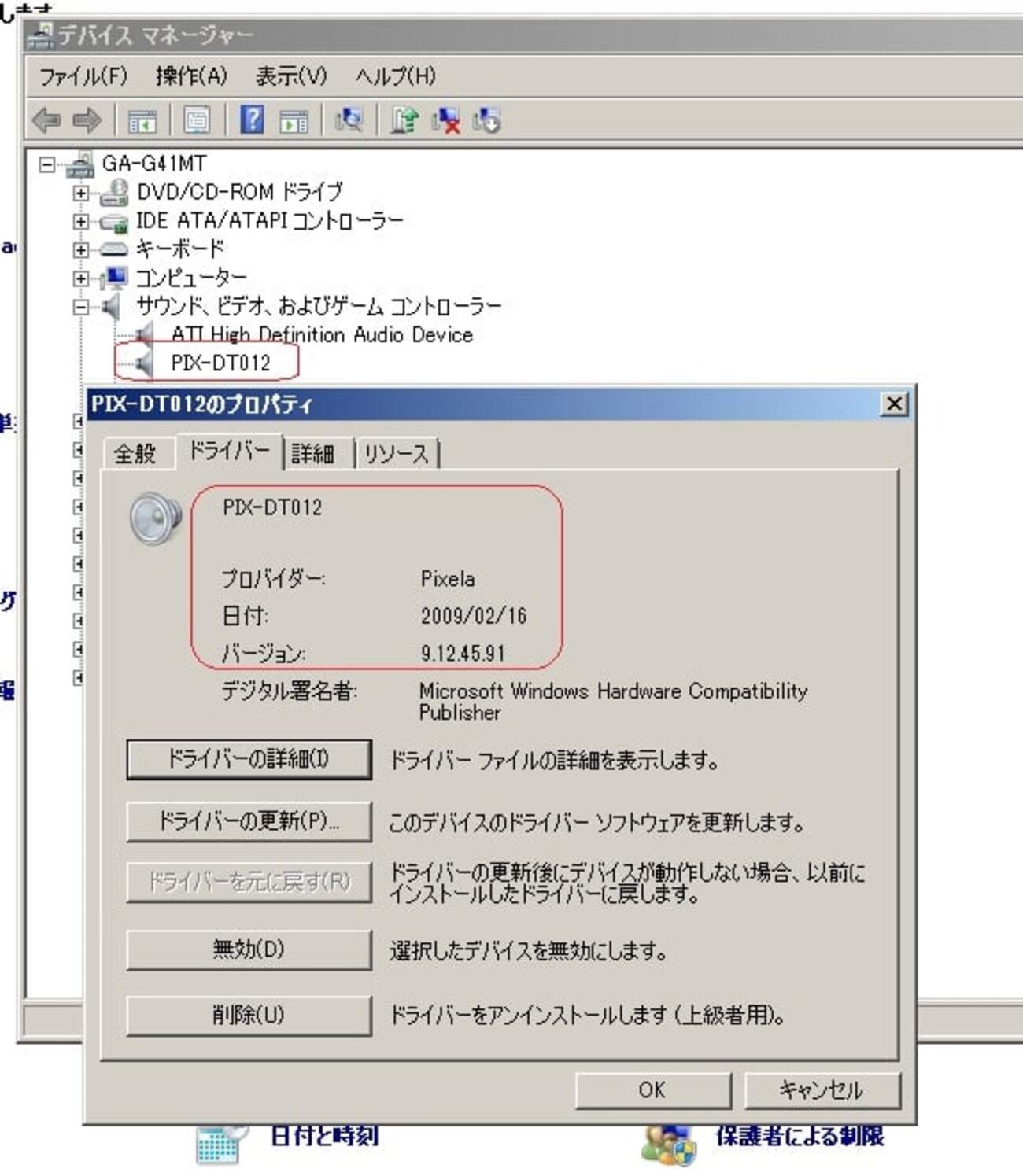Select ATI High Definition Audio Device
Image resolution: width=1023 pixels, height=1176 pixels.
pyautogui.click(x=322, y=335)
